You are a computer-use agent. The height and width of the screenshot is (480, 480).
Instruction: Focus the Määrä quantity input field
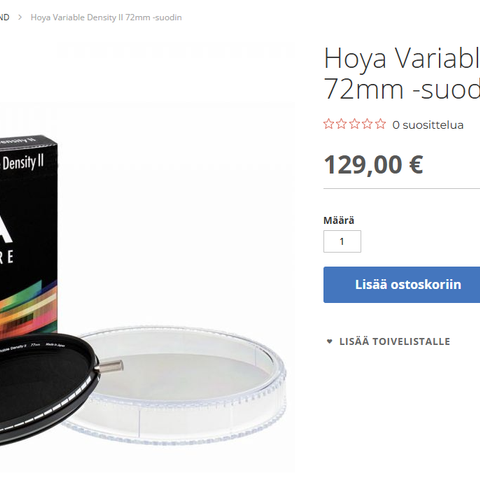342,241
